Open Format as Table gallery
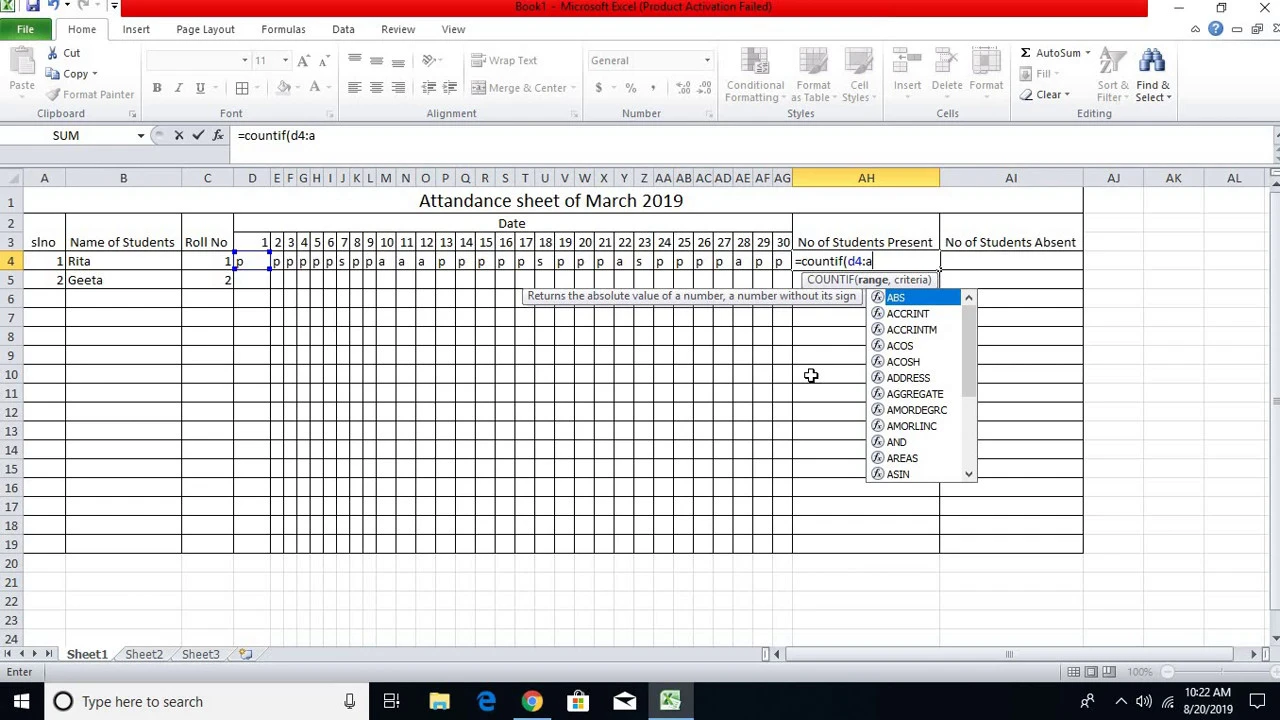 coord(813,76)
